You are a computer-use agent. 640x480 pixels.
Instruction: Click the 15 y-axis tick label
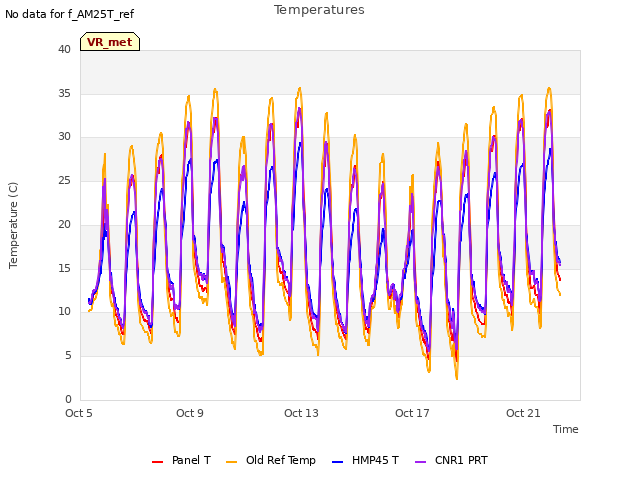(x=64, y=268)
